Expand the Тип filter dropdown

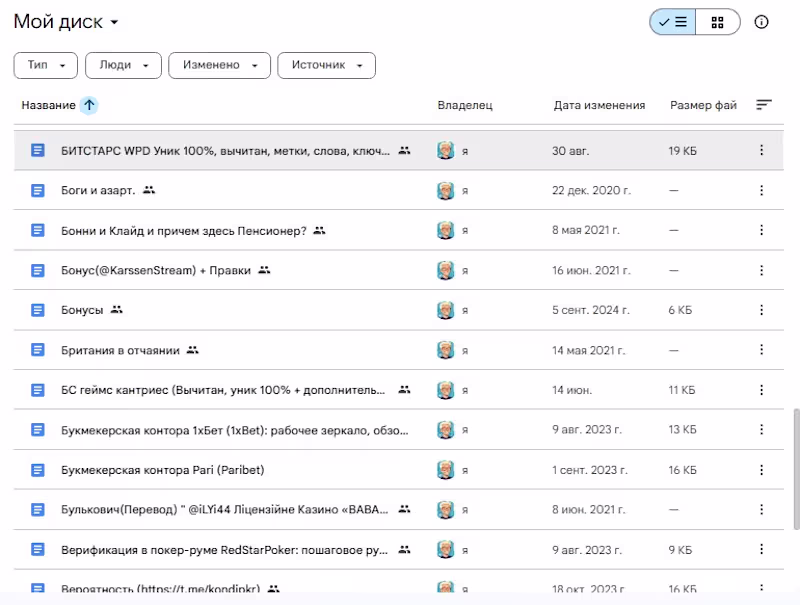46,65
